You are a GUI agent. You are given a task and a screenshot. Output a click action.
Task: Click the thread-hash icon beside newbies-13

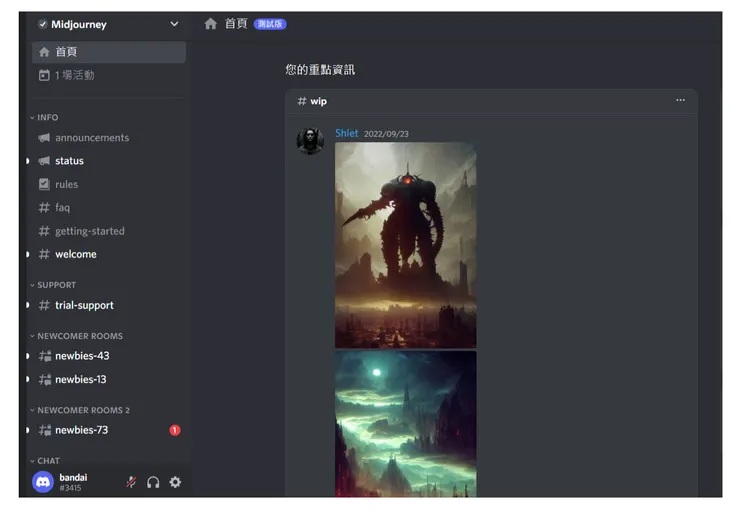pyautogui.click(x=45, y=379)
